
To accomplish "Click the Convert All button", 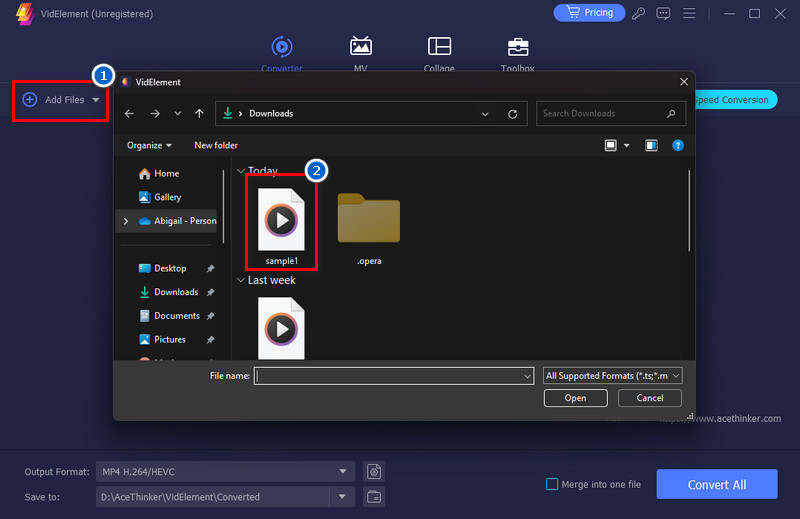I will pos(717,484).
